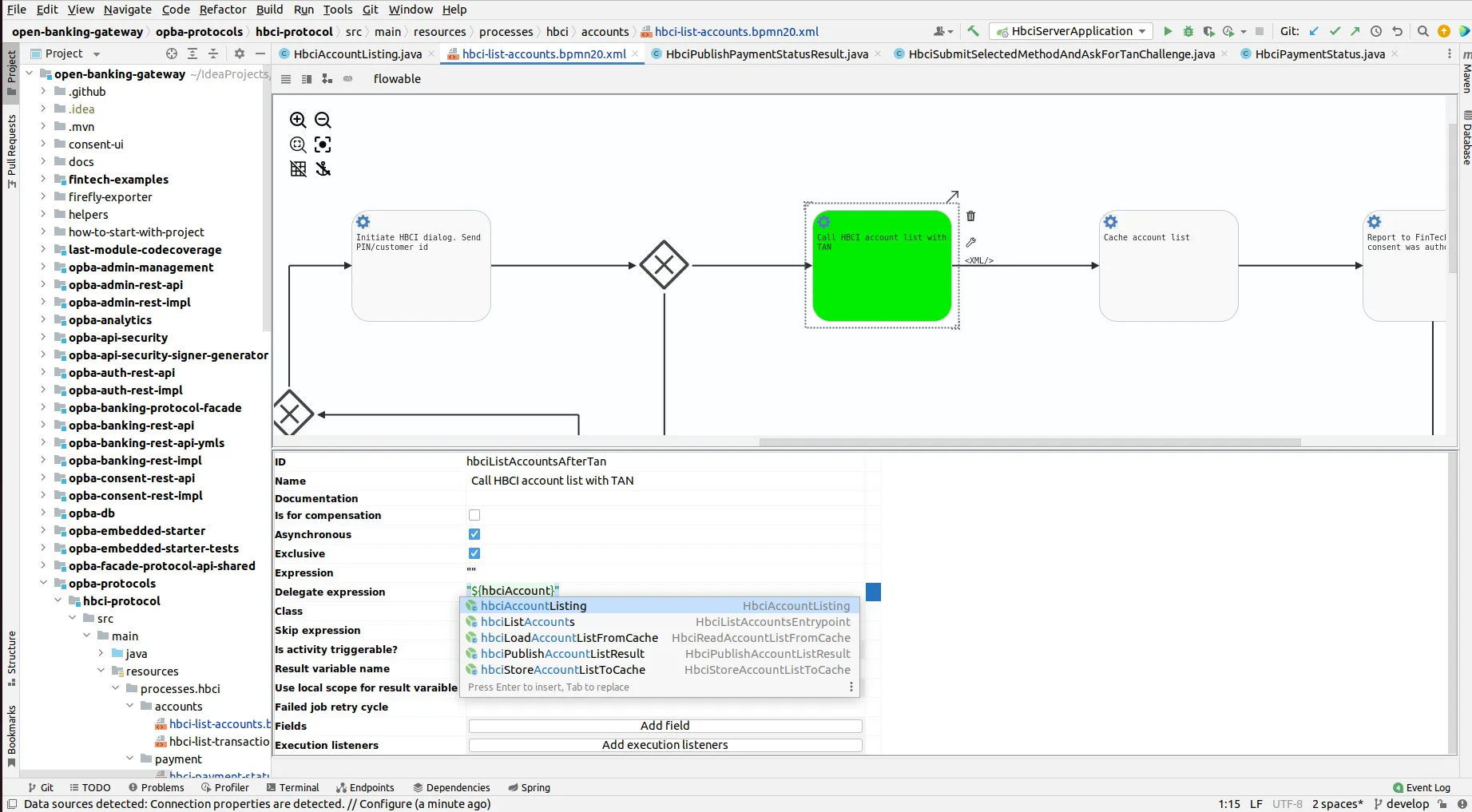Switch to HbciAccountListing.java tab
The image size is (1472, 812).
tap(357, 53)
